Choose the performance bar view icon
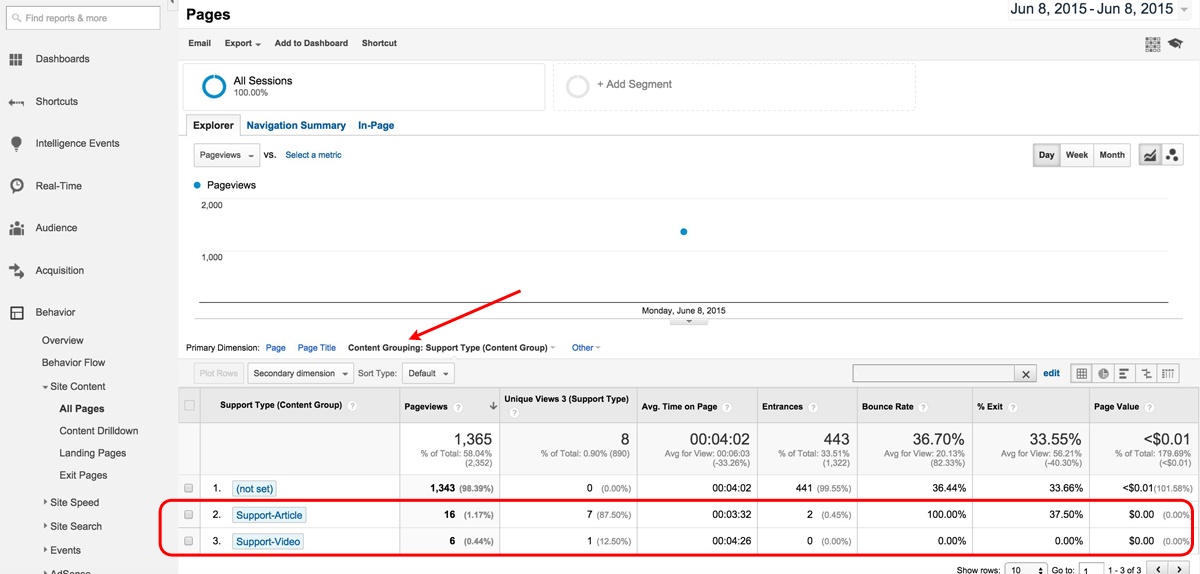1200x574 pixels. pyautogui.click(x=1125, y=373)
